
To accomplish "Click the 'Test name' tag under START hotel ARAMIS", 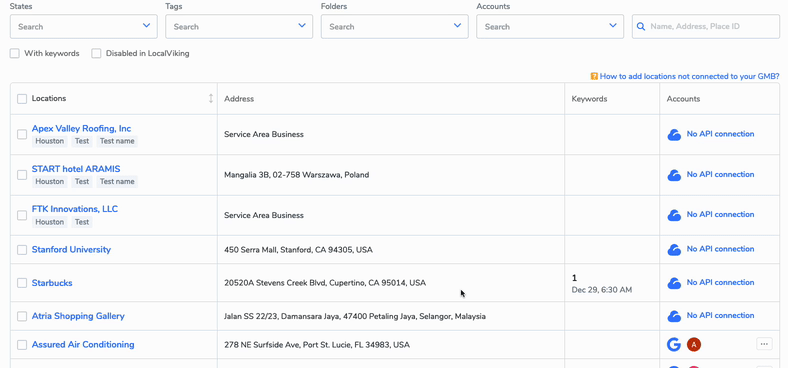I will click(x=117, y=181).
